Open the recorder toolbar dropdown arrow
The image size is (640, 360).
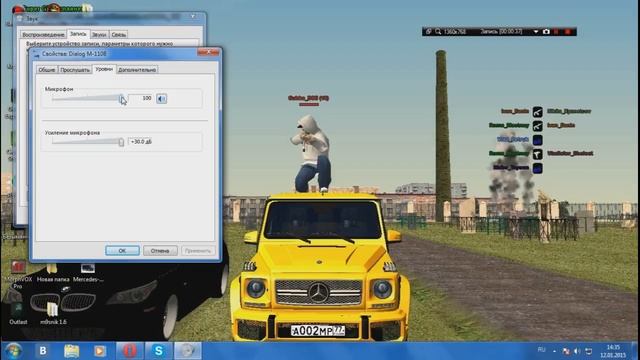536,31
